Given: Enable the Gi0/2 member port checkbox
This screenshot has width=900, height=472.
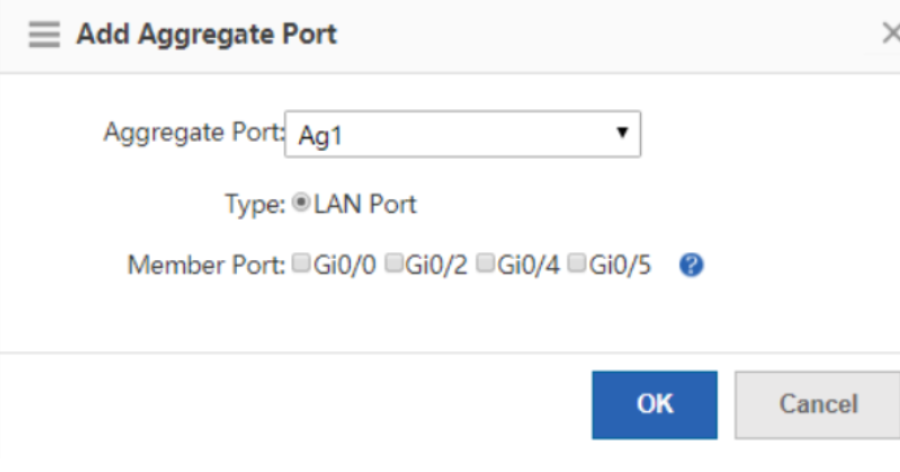Looking at the screenshot, I should 394,264.
